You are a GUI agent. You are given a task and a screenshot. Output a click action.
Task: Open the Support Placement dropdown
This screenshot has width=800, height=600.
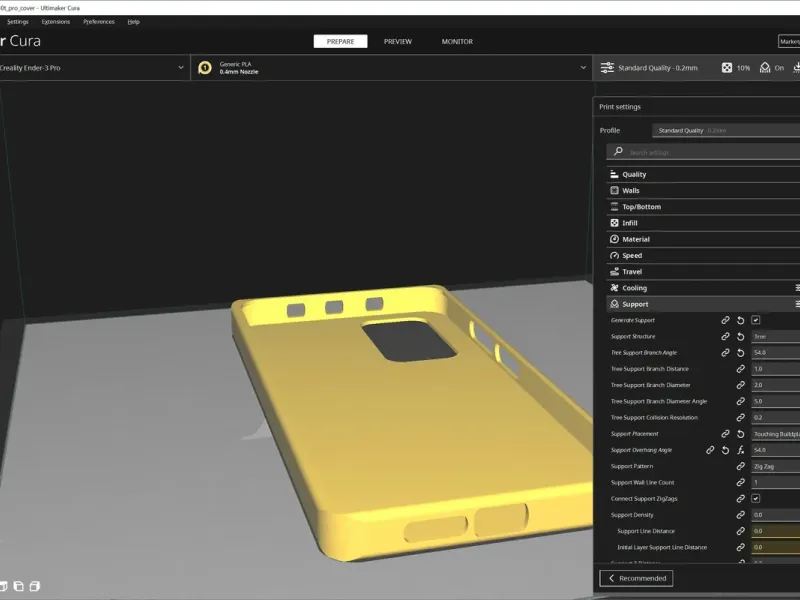click(x=776, y=434)
